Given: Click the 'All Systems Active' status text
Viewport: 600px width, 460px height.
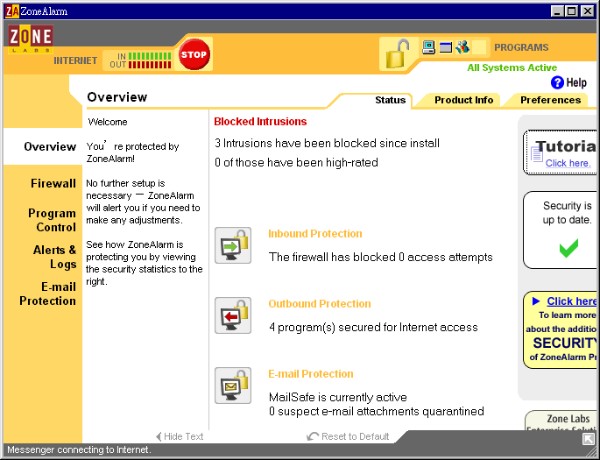Looking at the screenshot, I should 512,67.
